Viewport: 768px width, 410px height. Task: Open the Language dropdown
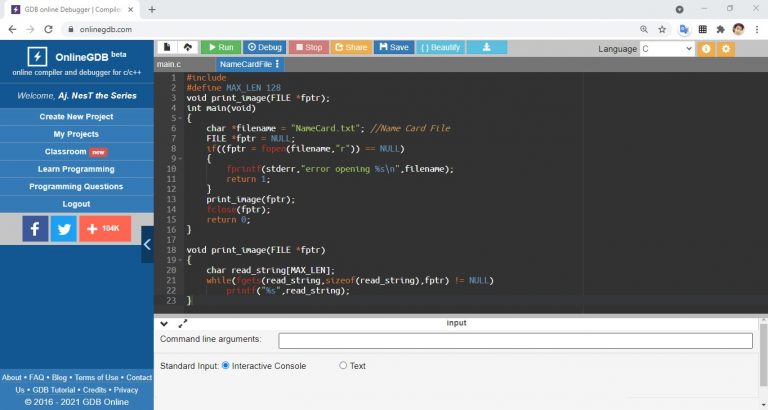[667, 48]
